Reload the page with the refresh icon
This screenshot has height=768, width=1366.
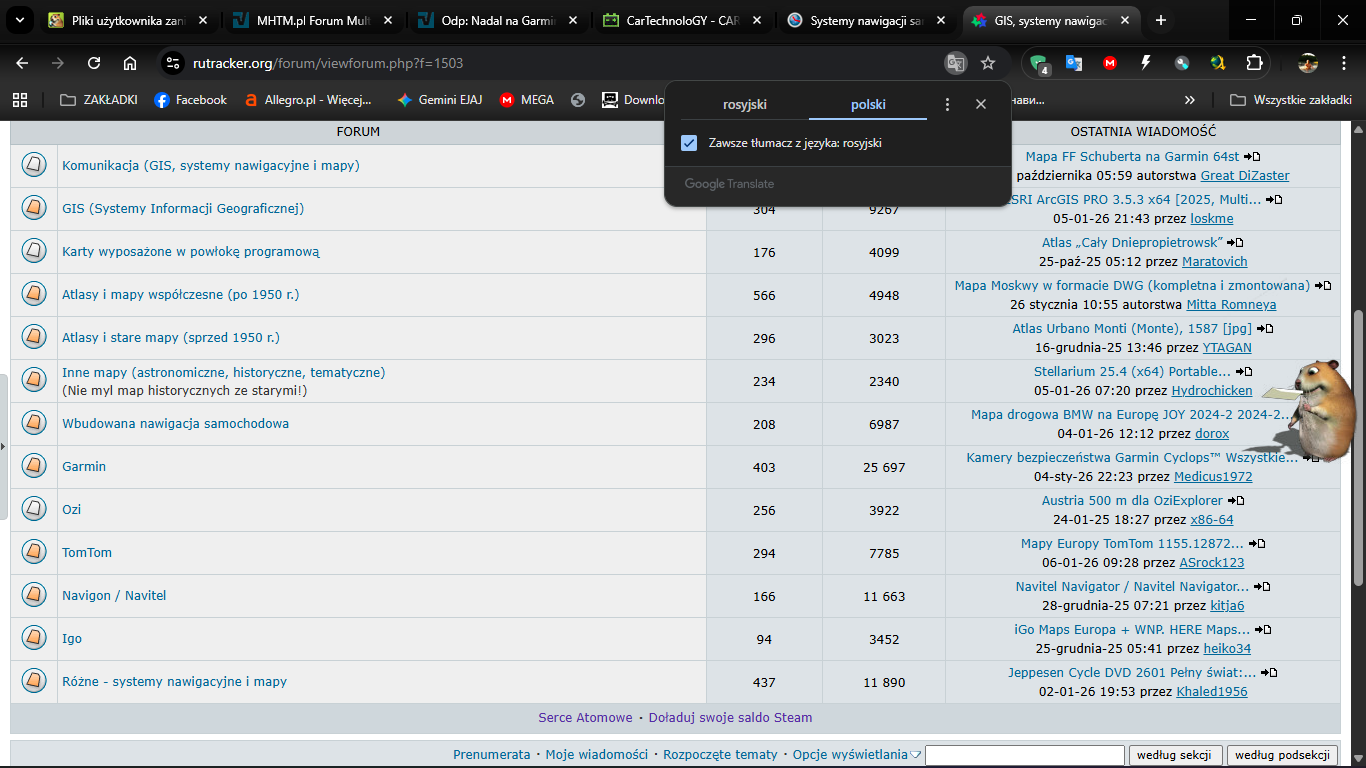pyautogui.click(x=94, y=63)
